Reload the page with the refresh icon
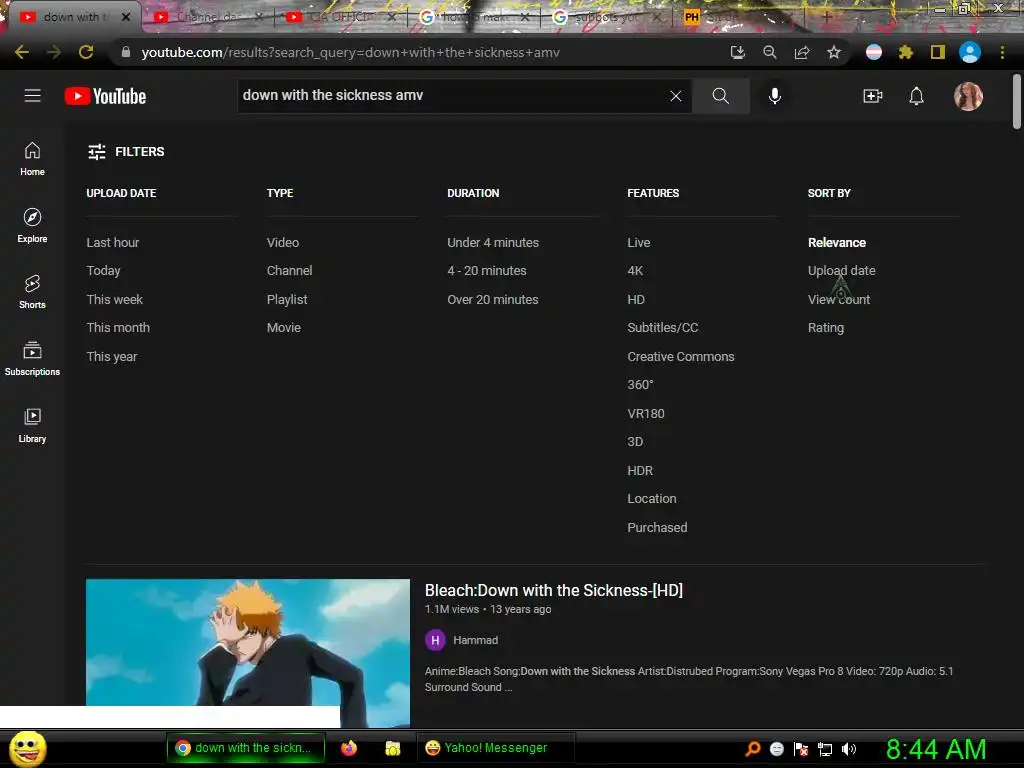Image resolution: width=1024 pixels, height=768 pixels. pyautogui.click(x=86, y=52)
